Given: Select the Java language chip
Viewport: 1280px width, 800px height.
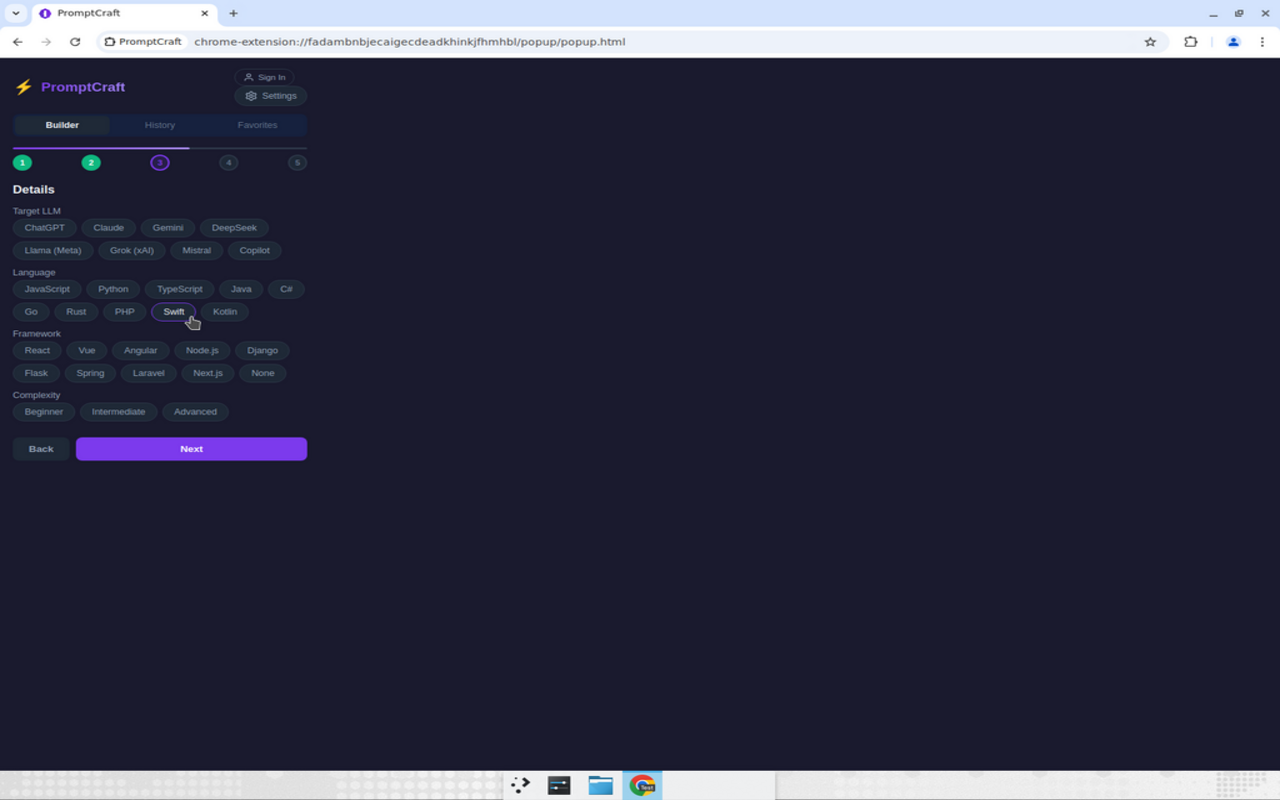Looking at the screenshot, I should (241, 289).
